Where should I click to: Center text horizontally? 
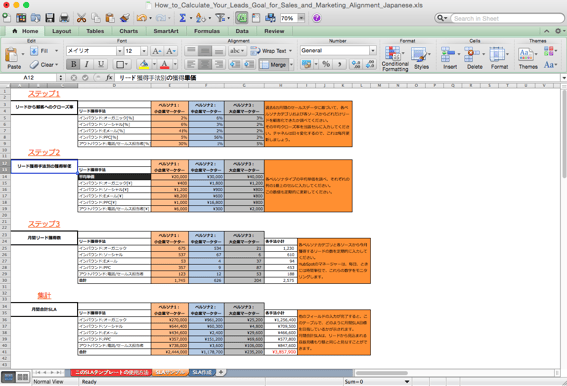[x=205, y=64]
